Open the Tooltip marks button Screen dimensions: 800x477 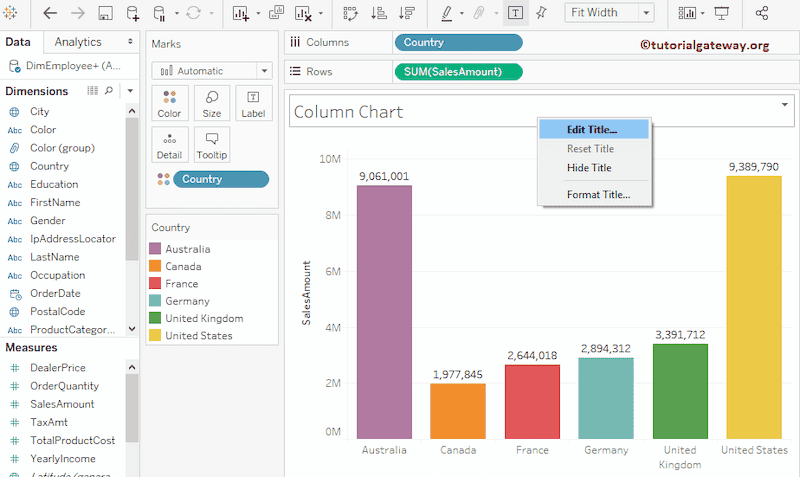pos(211,145)
